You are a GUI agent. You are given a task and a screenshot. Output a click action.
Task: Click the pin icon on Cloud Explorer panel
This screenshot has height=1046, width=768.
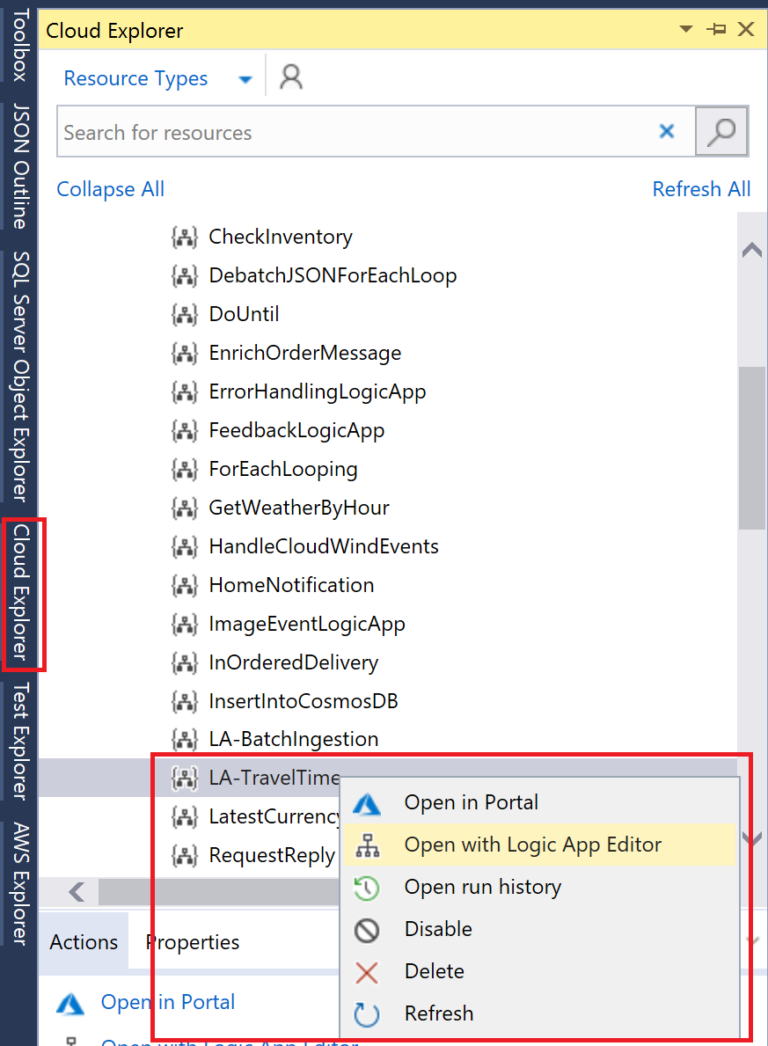tap(716, 29)
